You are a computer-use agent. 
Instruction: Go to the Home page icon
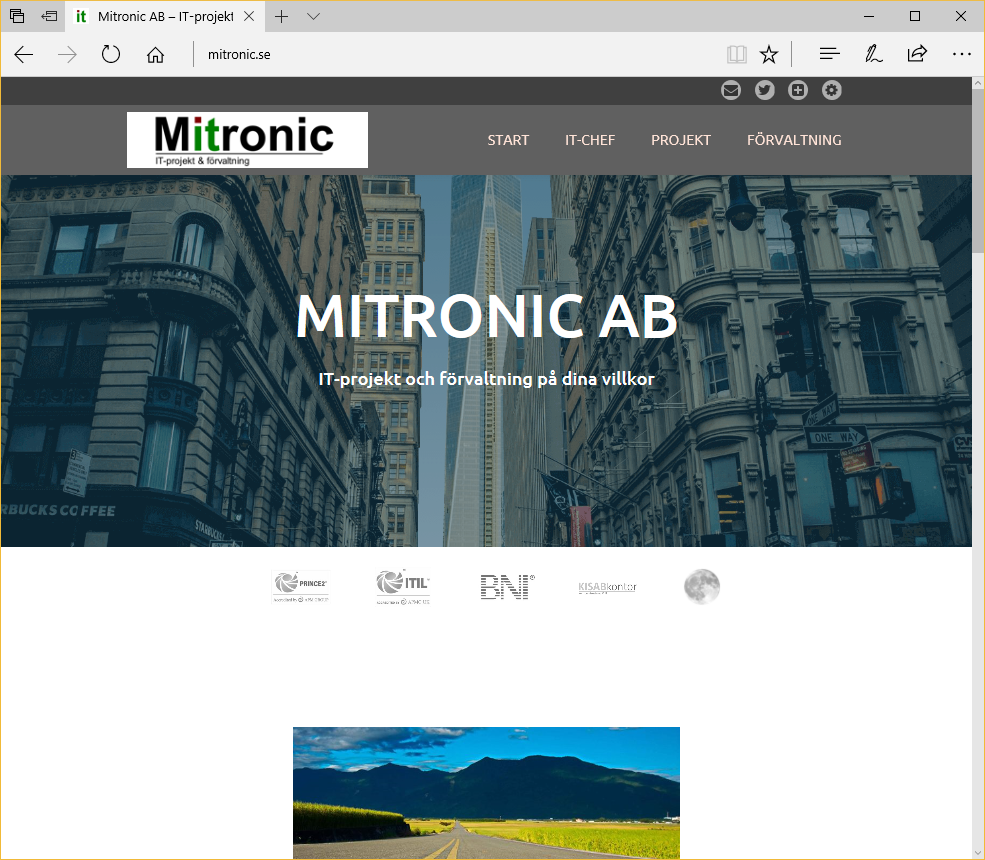pyautogui.click(x=155, y=55)
